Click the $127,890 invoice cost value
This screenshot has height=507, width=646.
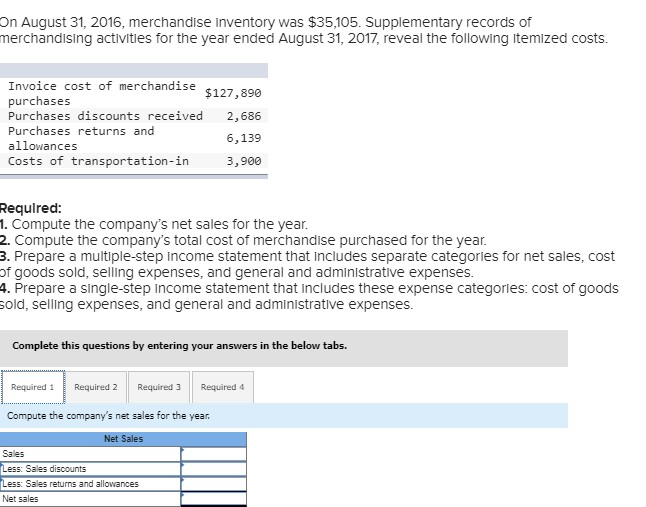(x=233, y=93)
